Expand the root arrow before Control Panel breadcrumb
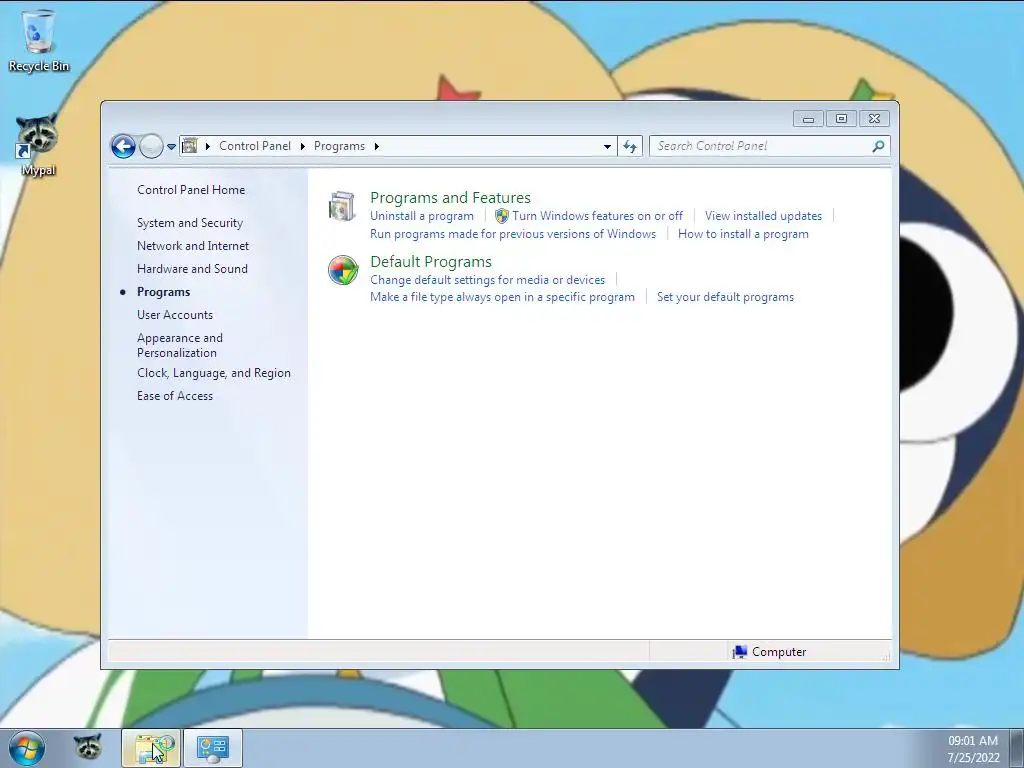1024x768 pixels. click(208, 146)
